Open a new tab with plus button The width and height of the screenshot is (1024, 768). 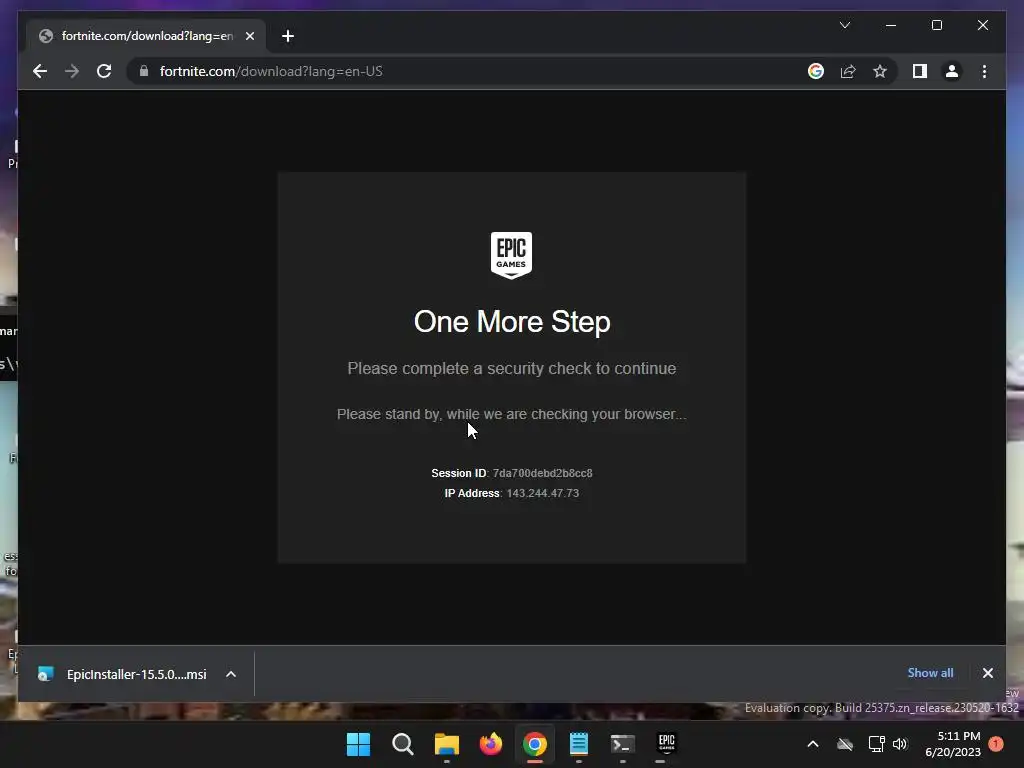coord(288,36)
